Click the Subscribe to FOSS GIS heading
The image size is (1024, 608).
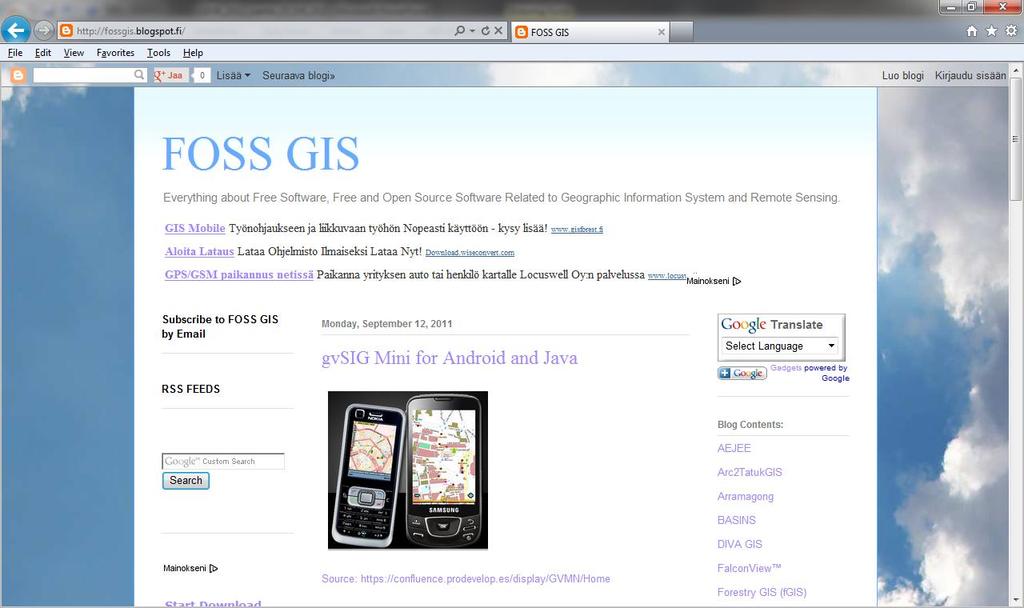click(220, 327)
